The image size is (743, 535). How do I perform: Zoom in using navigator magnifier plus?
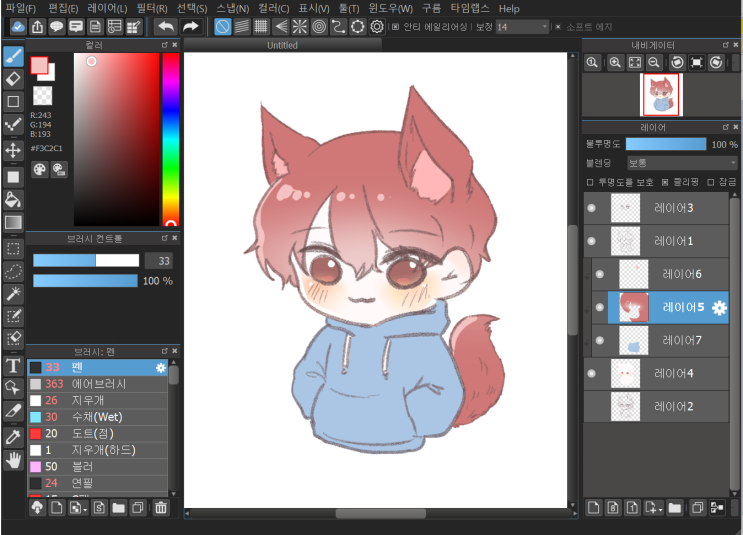pos(615,63)
